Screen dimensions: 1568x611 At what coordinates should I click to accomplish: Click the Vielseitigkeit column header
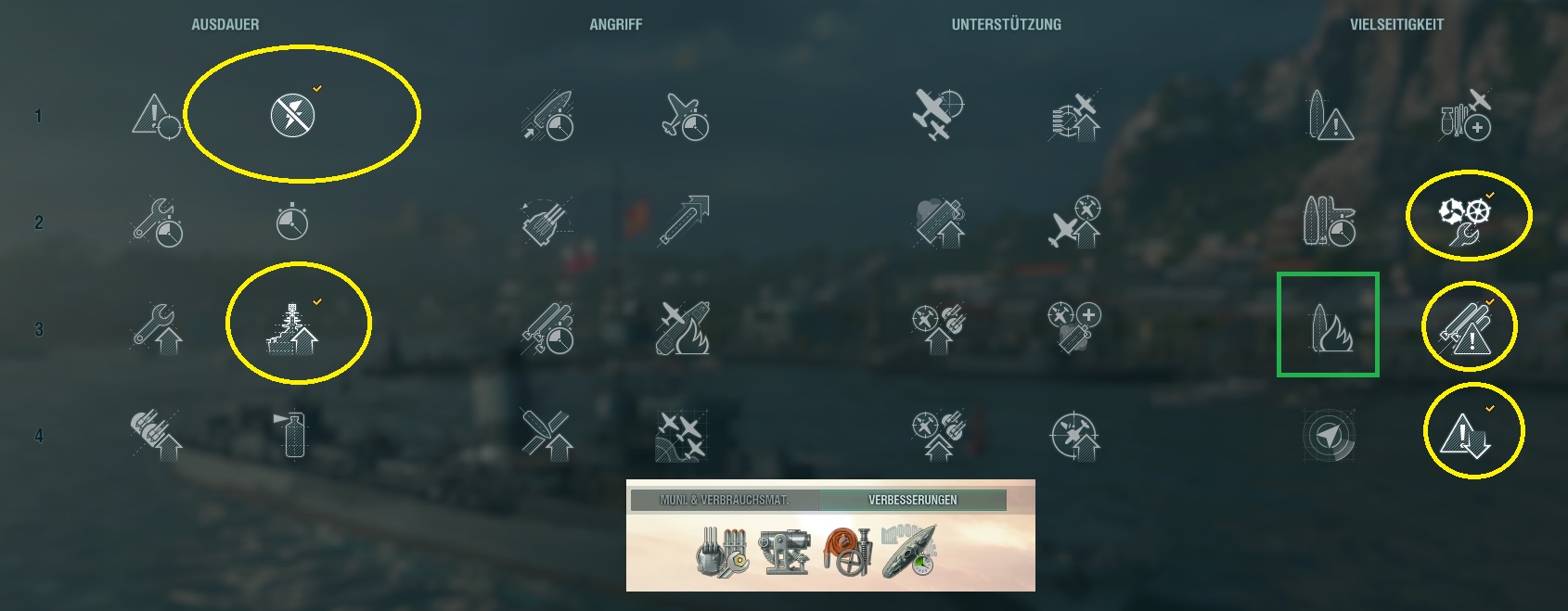(1396, 25)
